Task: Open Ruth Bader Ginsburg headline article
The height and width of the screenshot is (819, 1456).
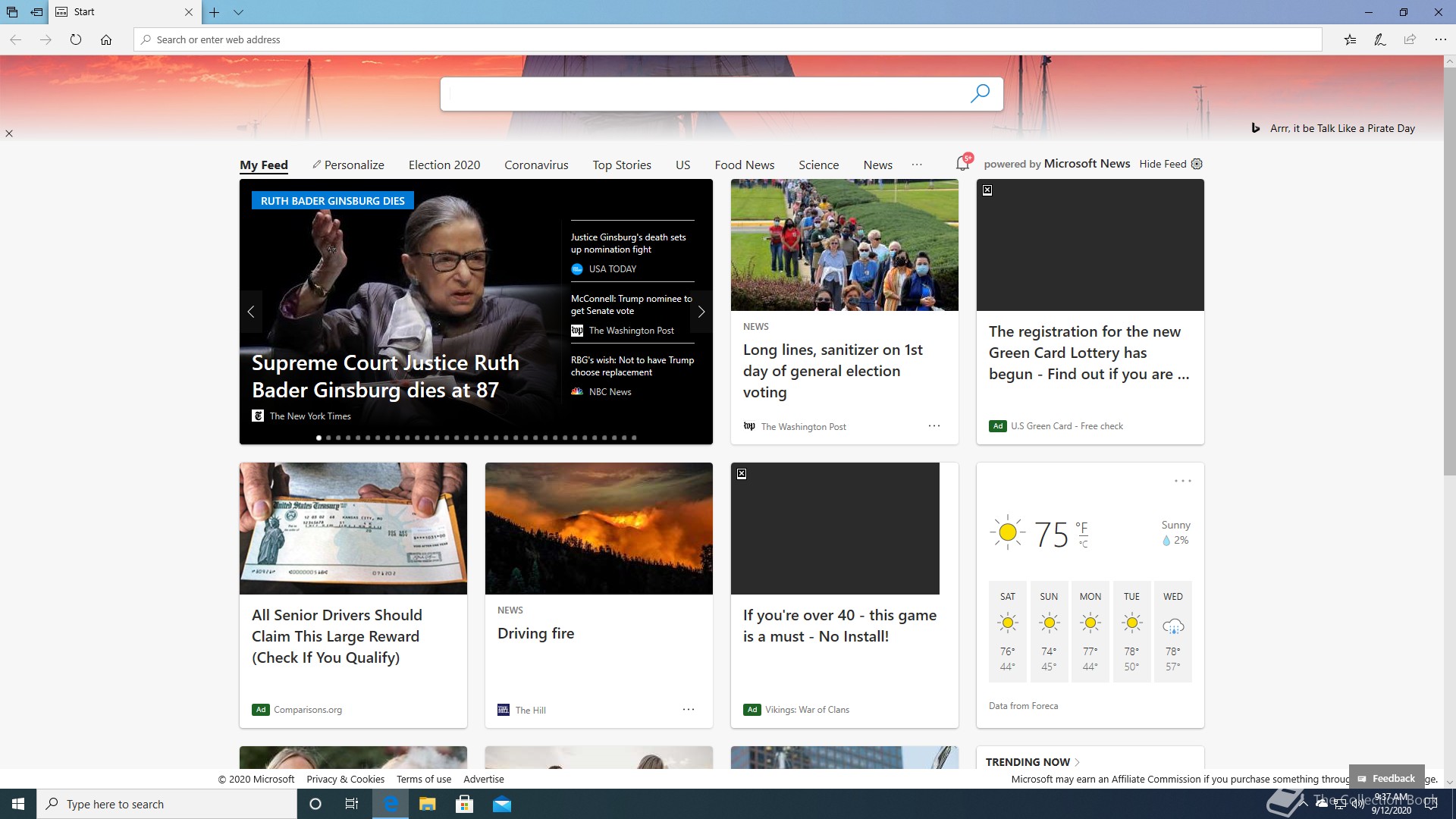Action: pyautogui.click(x=385, y=376)
